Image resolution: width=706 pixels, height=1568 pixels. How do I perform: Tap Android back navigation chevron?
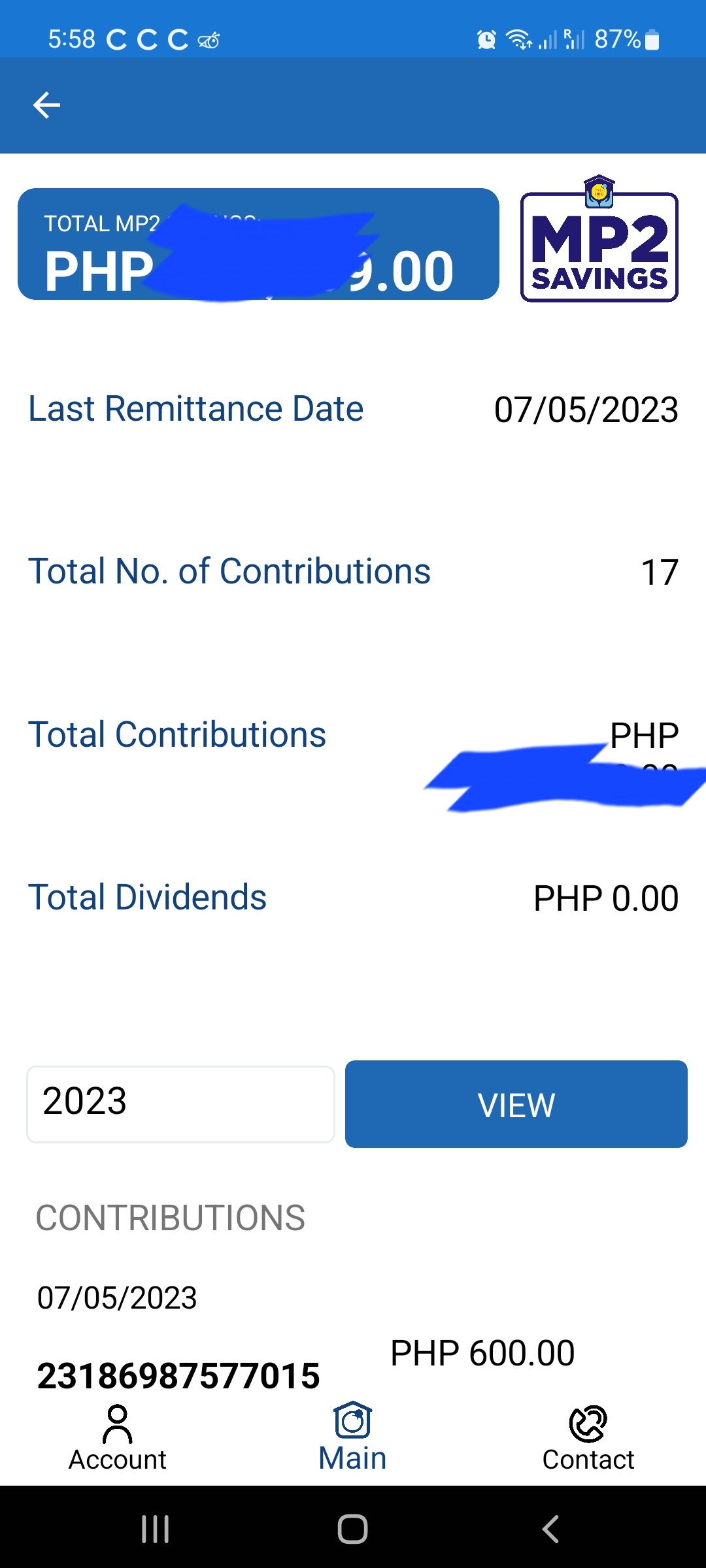click(550, 1529)
